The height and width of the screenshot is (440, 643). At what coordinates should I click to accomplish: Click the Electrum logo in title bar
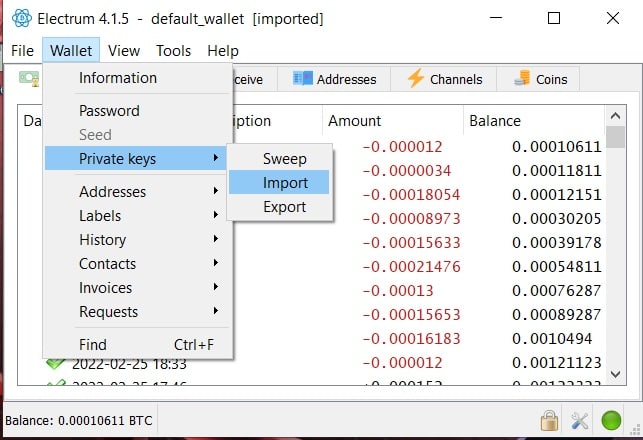tap(22, 18)
